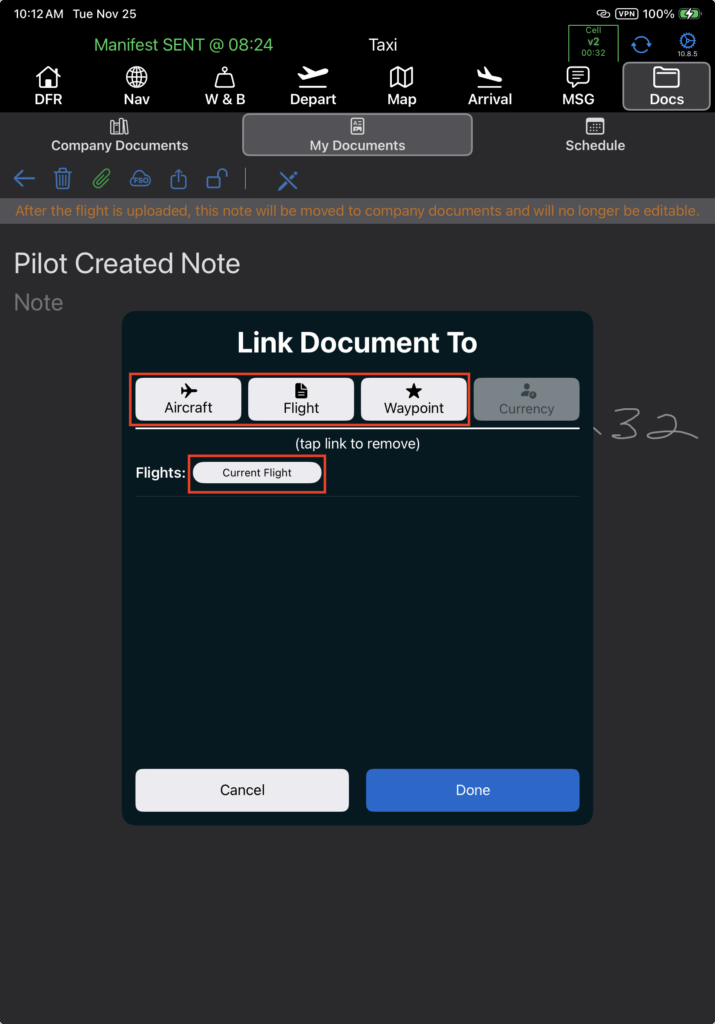Tap the FBO cloud icon
The width and height of the screenshot is (715, 1024).
coord(140,180)
